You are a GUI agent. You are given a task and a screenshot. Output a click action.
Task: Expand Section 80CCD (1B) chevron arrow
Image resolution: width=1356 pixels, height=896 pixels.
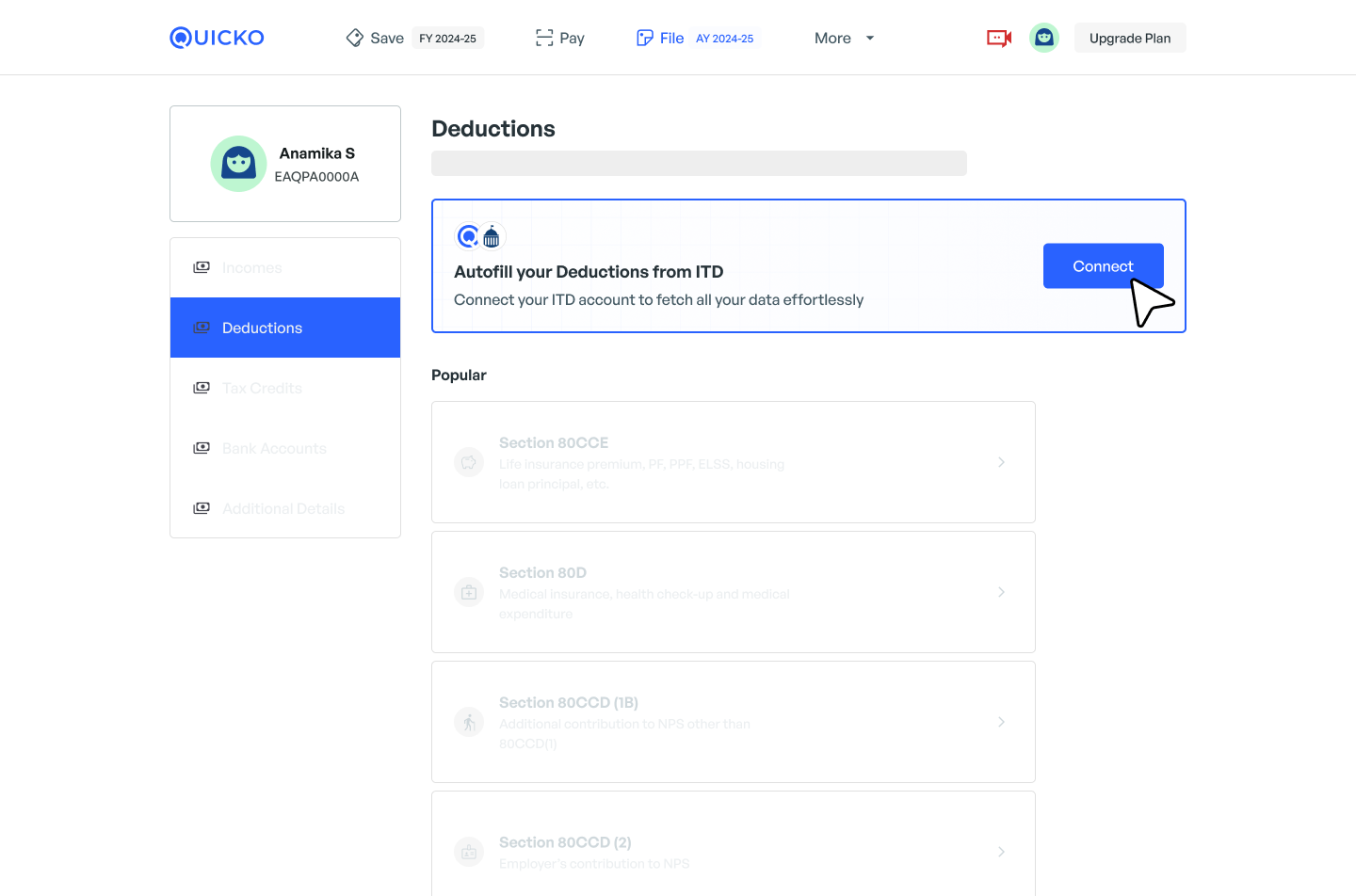(1001, 722)
